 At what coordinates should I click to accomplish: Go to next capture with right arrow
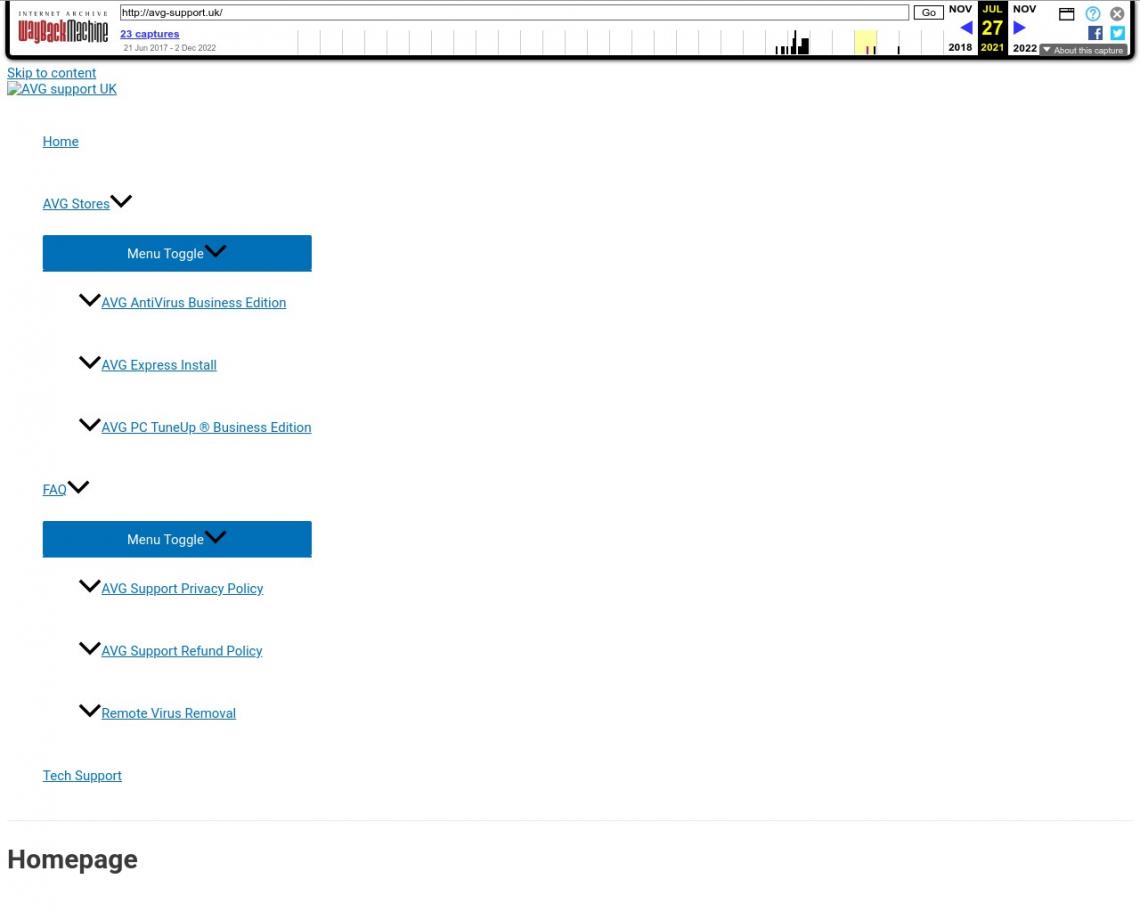1019,28
